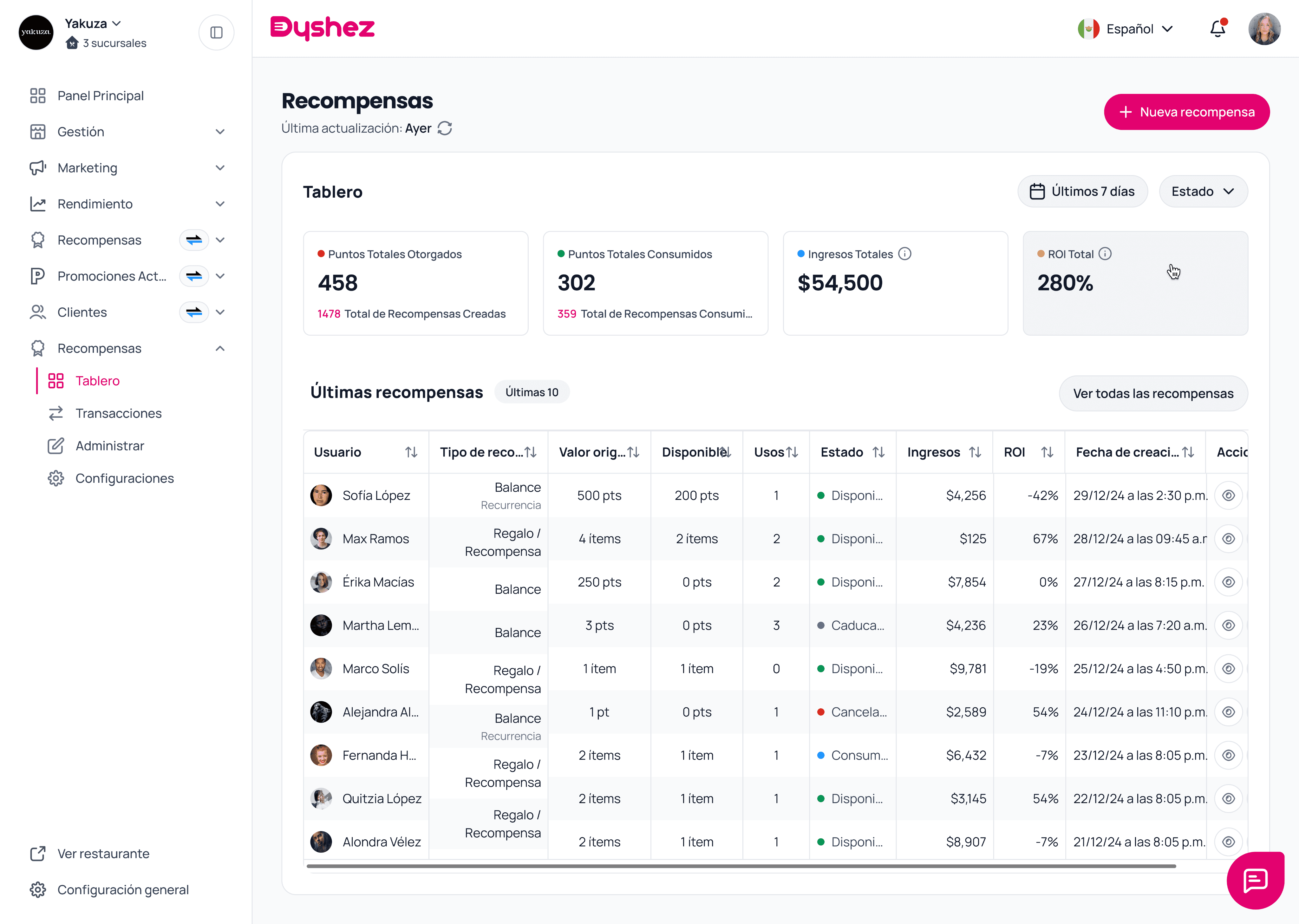Sort table by Estado column
This screenshot has height=924, width=1299.
tap(879, 452)
